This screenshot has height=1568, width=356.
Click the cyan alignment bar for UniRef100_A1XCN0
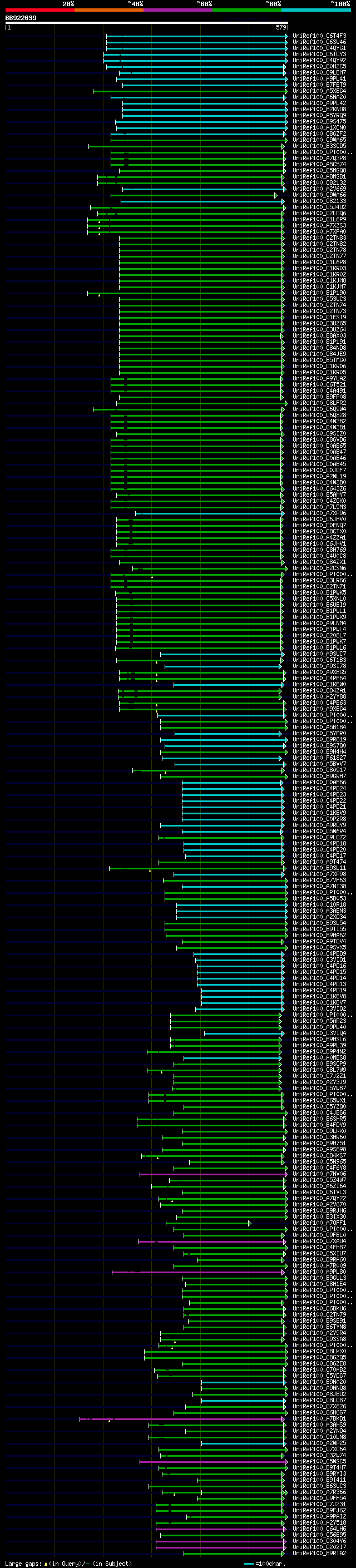tap(201, 128)
